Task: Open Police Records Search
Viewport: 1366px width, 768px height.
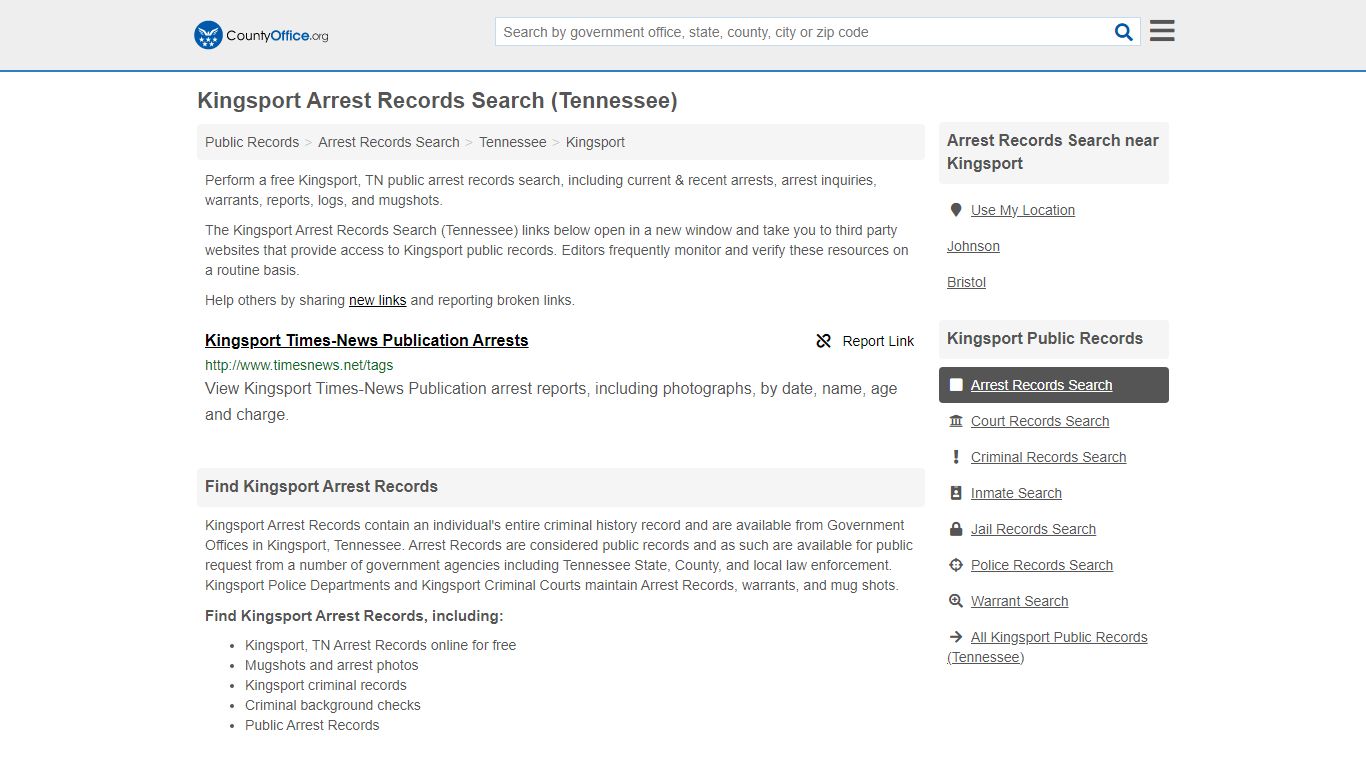Action: click(x=1042, y=565)
